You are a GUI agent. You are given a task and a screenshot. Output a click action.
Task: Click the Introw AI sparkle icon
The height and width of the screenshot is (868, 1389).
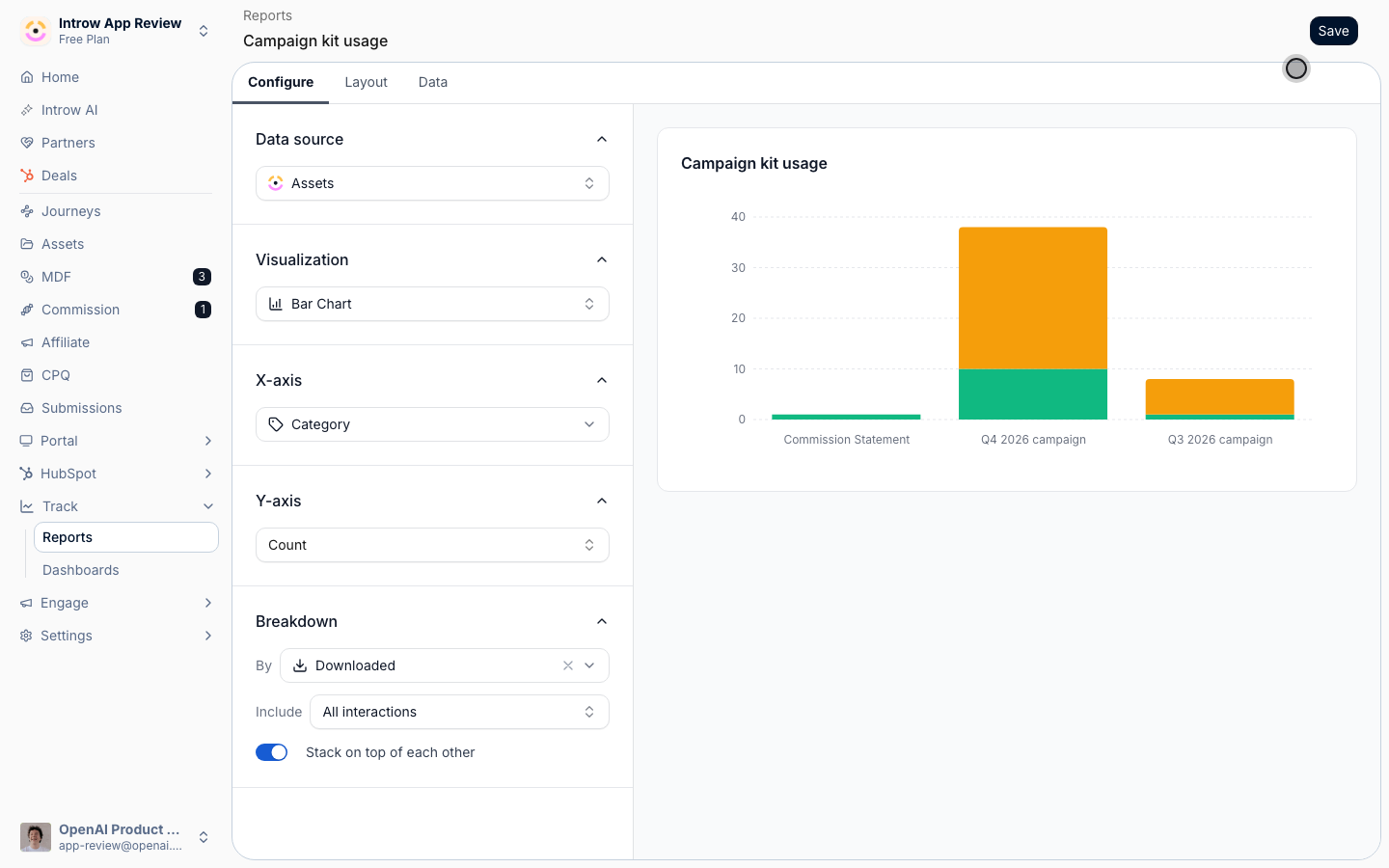point(27,110)
